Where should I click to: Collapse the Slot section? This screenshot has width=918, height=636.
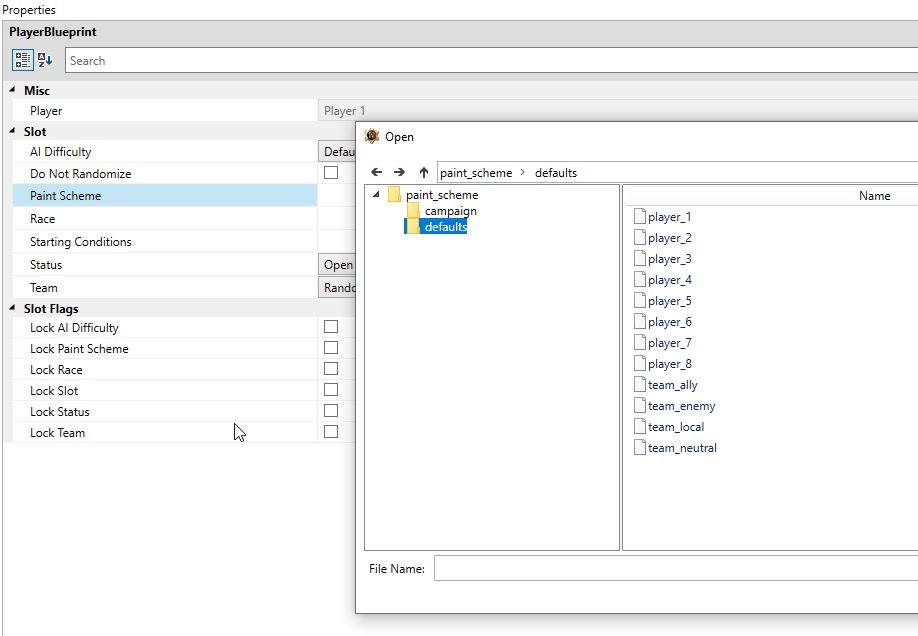click(12, 131)
